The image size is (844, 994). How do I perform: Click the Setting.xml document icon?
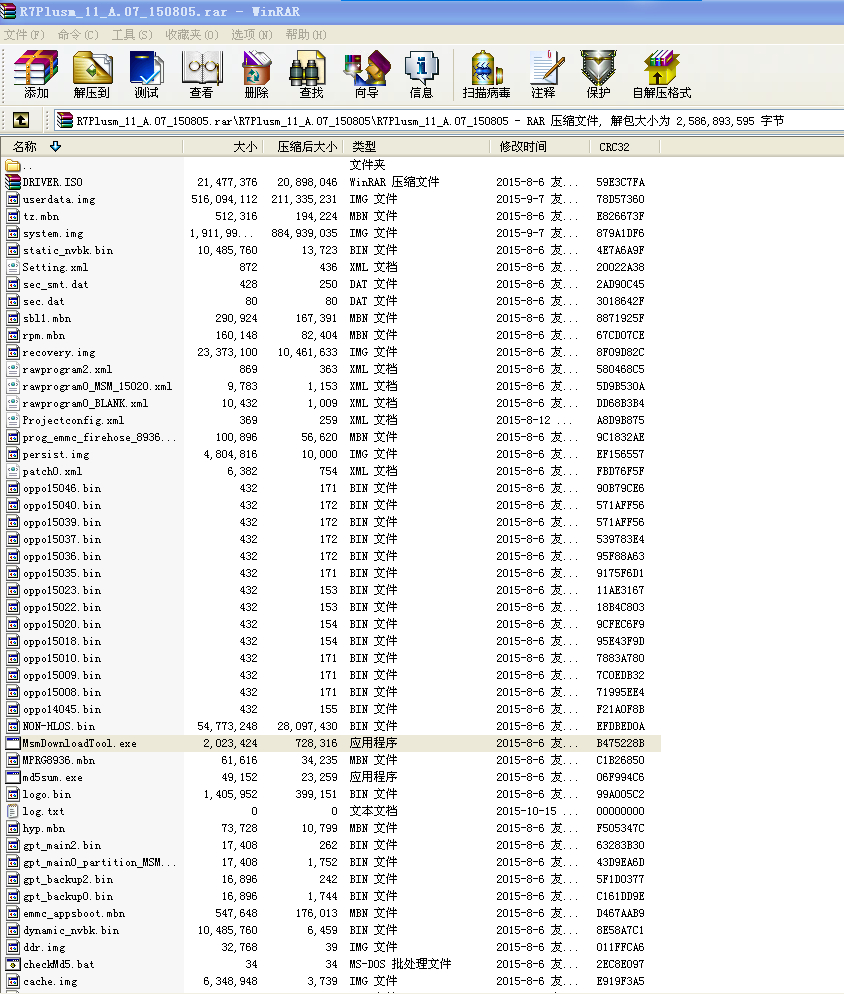pyautogui.click(x=13, y=268)
